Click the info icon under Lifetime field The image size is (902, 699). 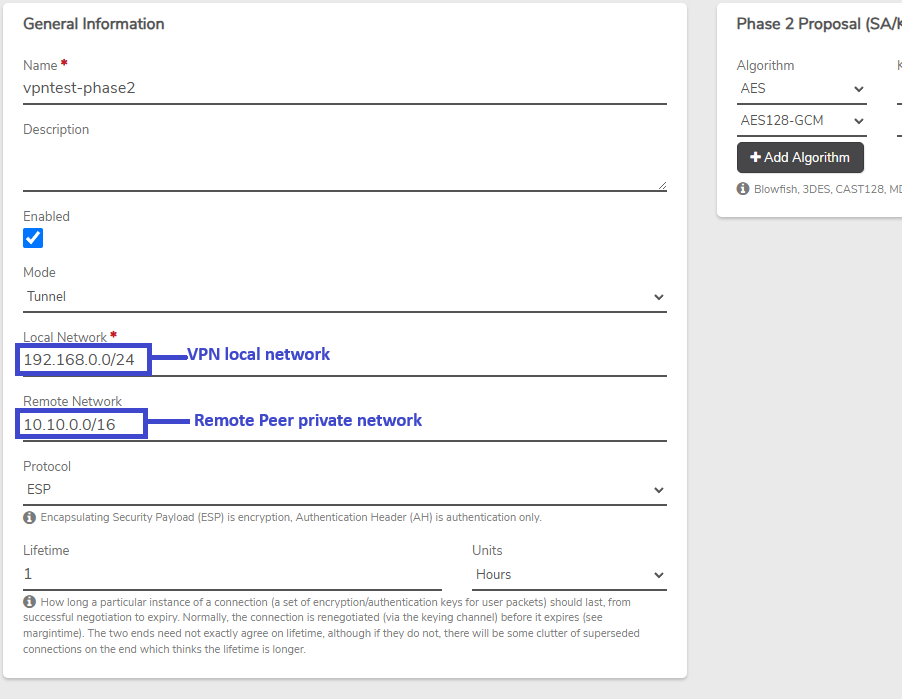[x=29, y=602]
